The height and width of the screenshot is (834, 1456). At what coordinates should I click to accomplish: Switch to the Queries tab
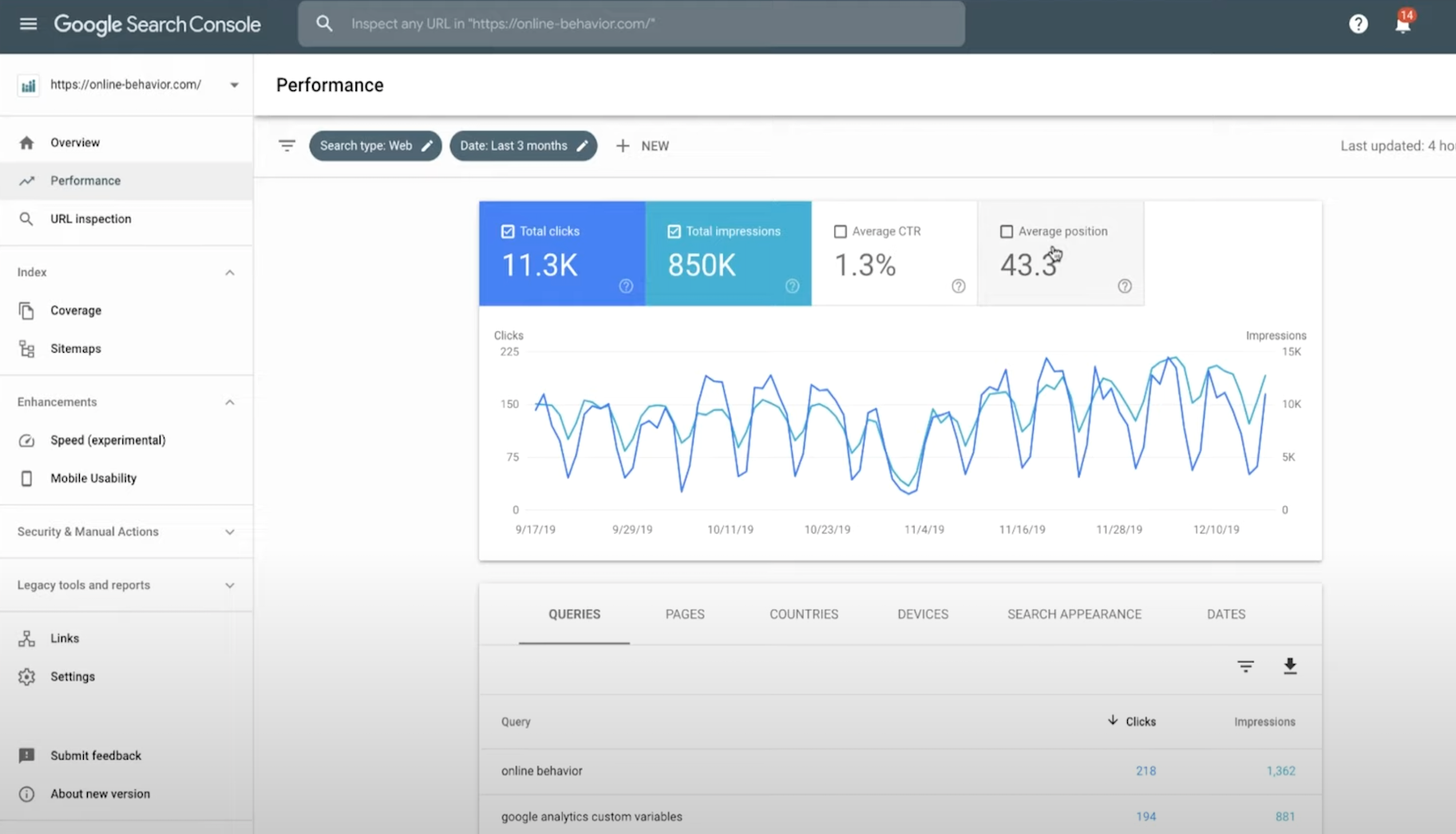[x=574, y=615]
